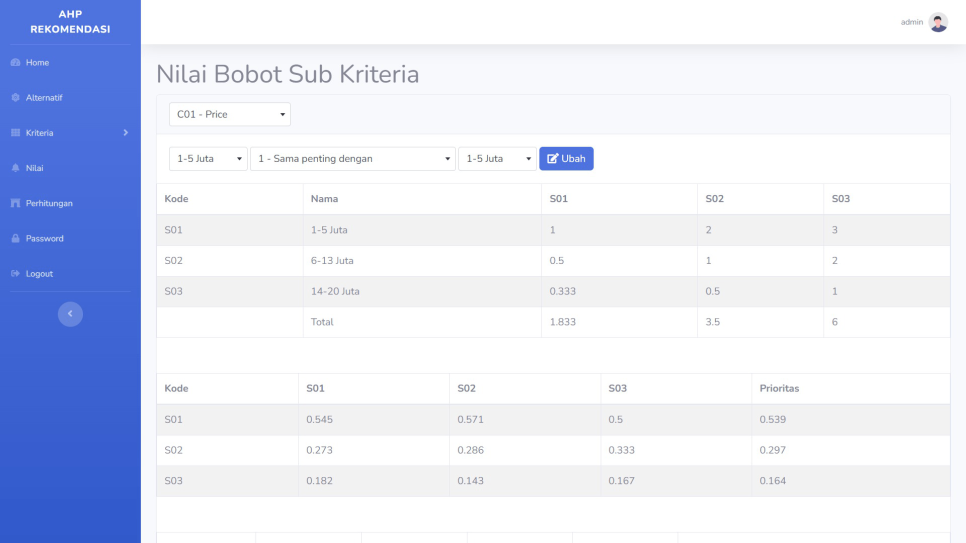This screenshot has height=543, width=966.
Task: Click the value 3 in S01 row
Action: (835, 230)
